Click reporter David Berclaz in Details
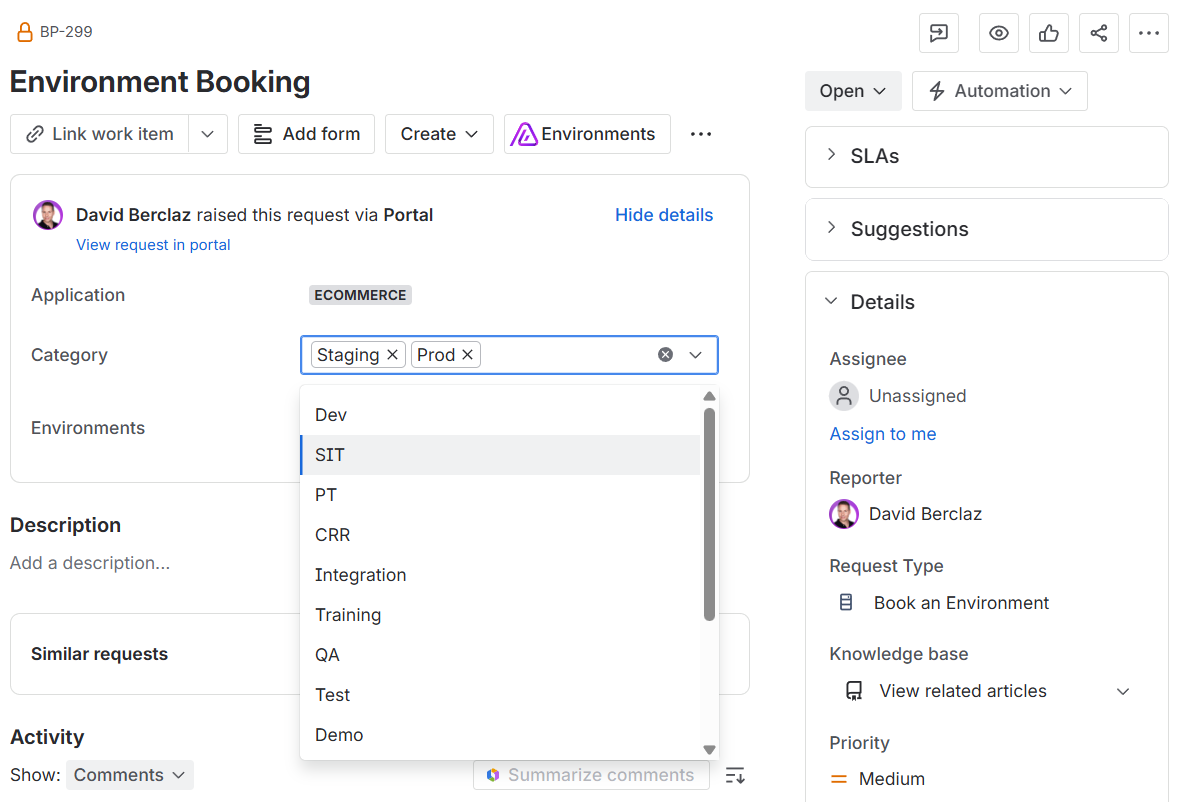This screenshot has height=802, width=1182. (905, 514)
